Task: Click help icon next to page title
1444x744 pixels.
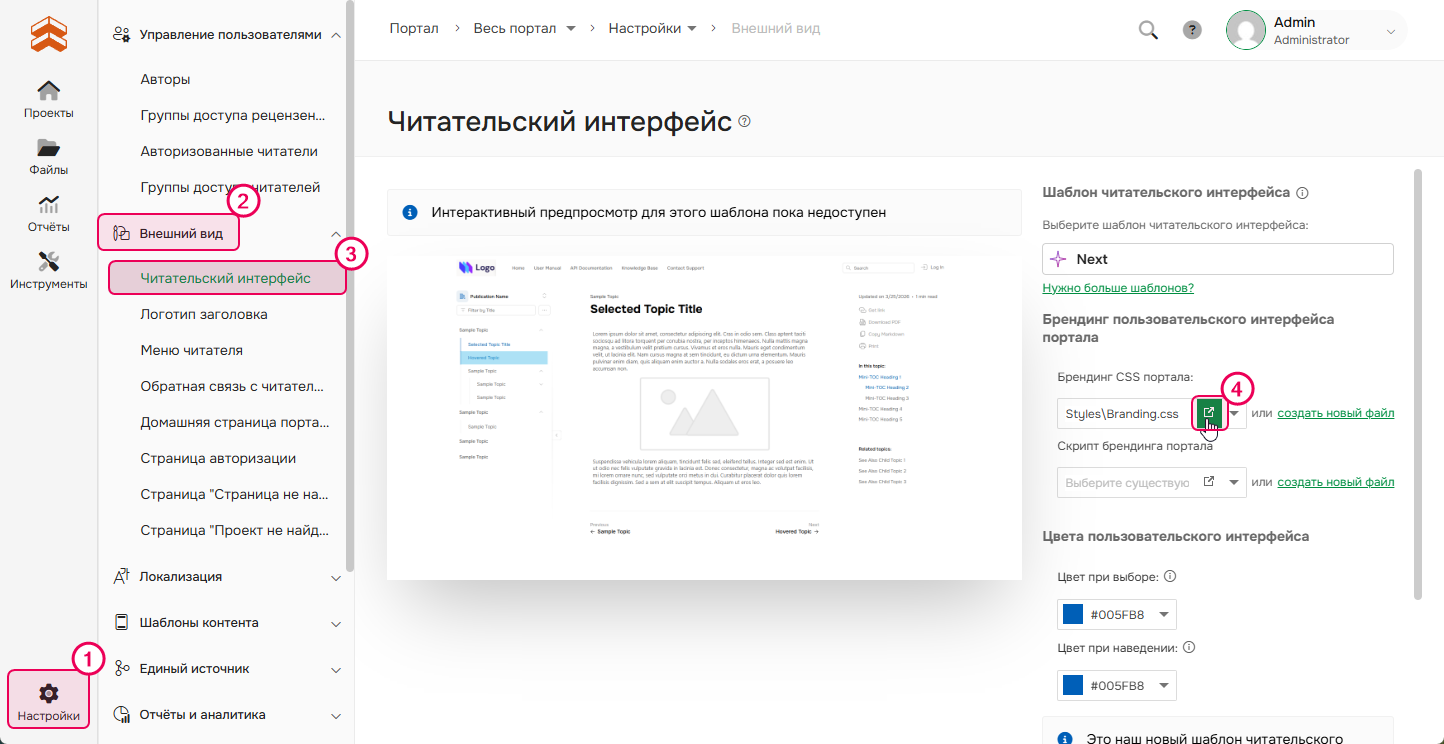Action: point(744,121)
